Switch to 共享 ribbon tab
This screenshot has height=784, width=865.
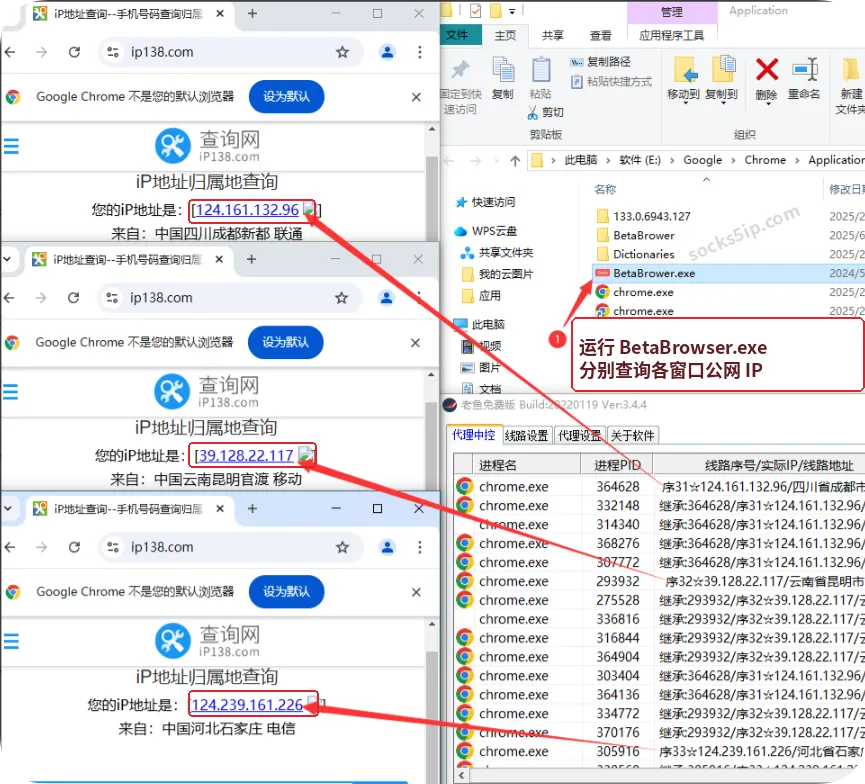(x=553, y=36)
